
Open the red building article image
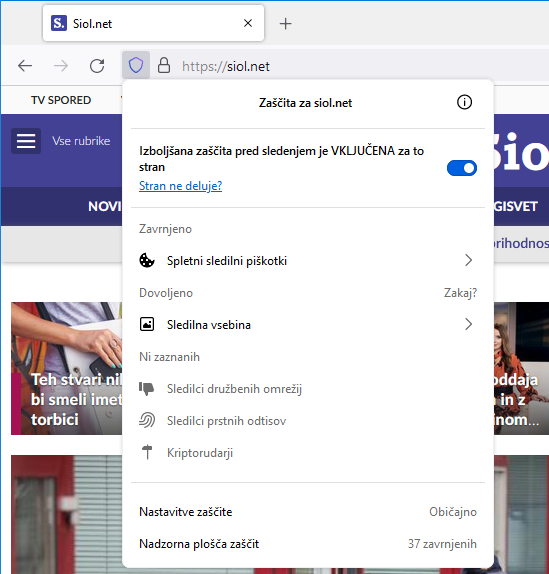coord(66,514)
